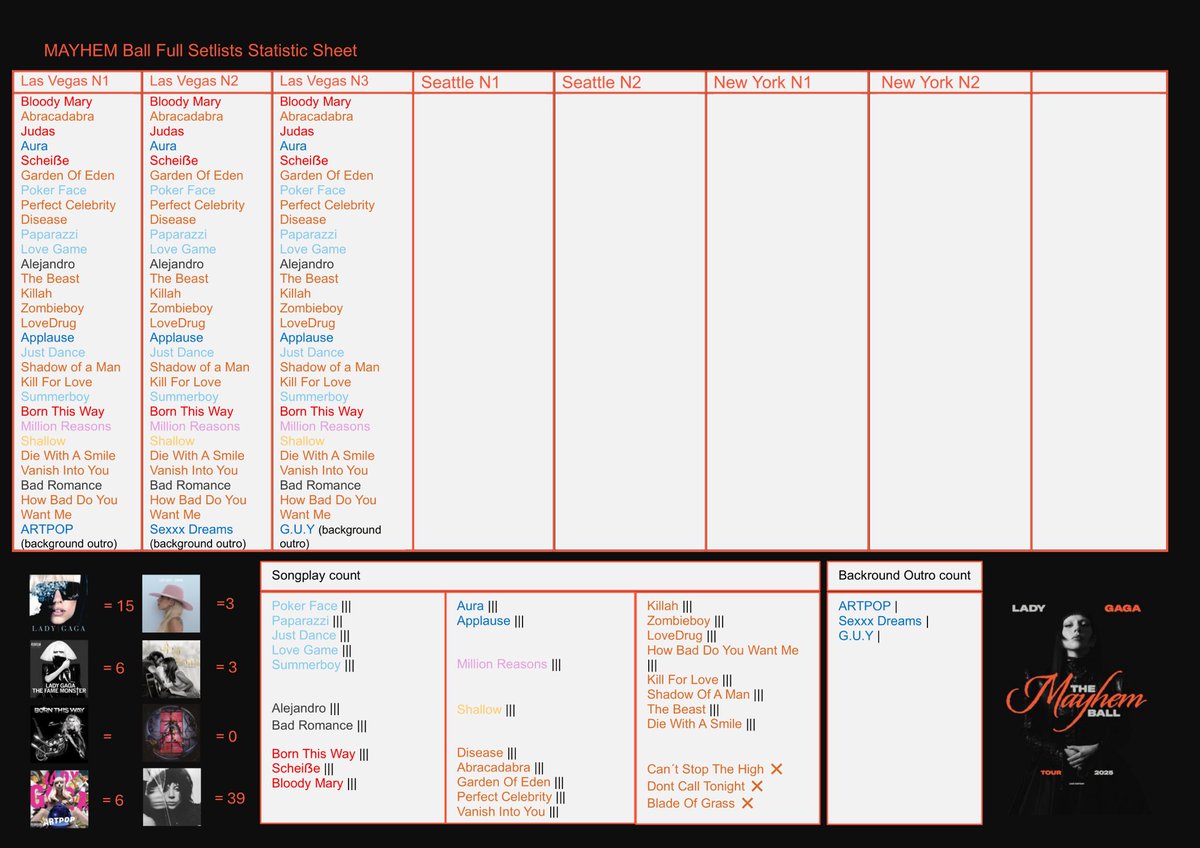Screen dimensions: 1200x848
Task: Click the X beside Can't Stop The High
Action: 776,769
